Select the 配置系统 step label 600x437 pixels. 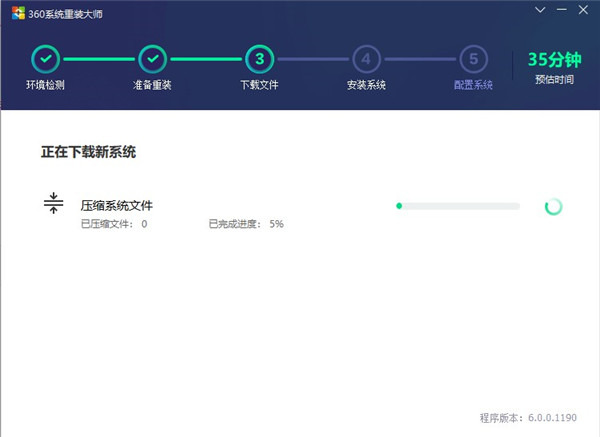[473, 85]
